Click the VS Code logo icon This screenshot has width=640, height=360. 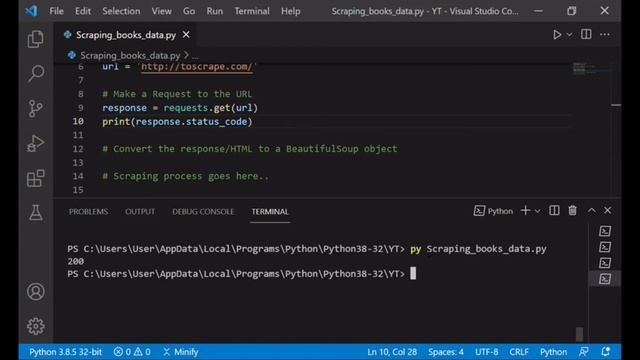point(31,11)
